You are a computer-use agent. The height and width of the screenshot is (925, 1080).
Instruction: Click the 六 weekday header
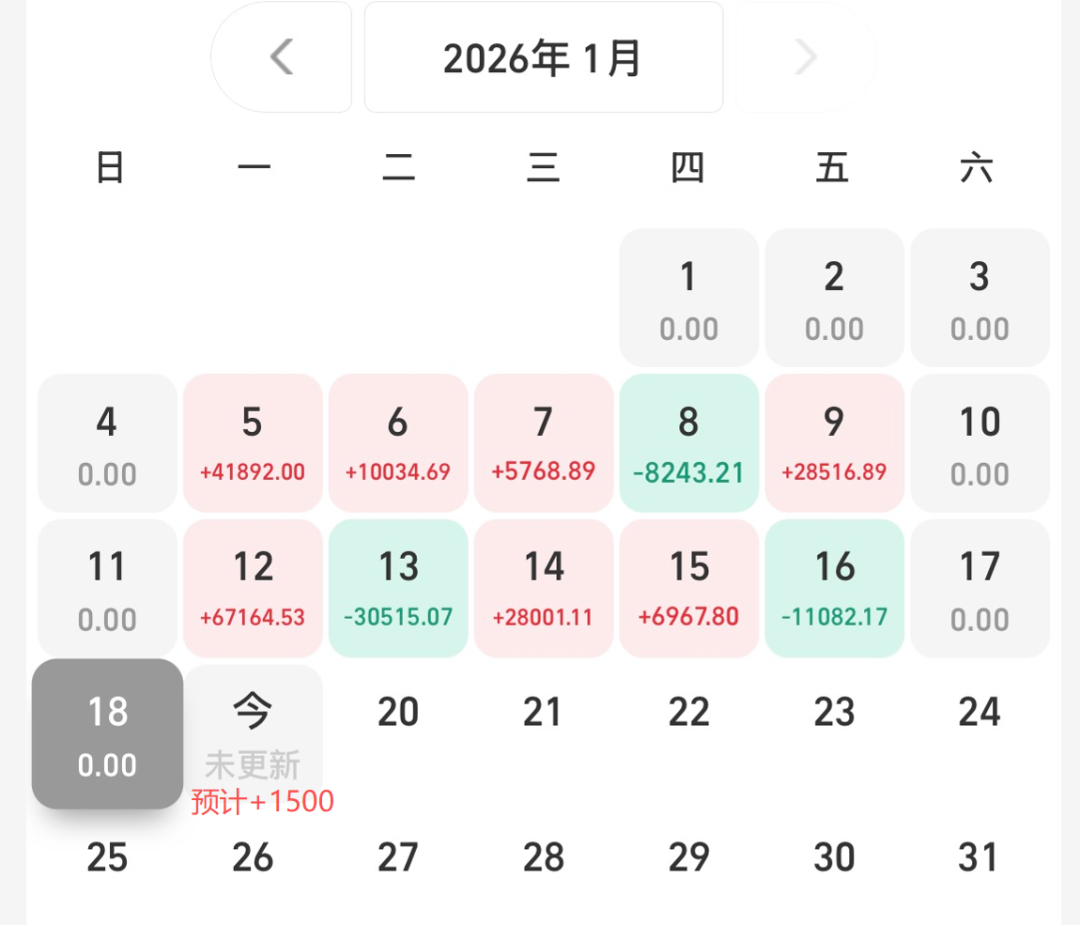click(977, 167)
